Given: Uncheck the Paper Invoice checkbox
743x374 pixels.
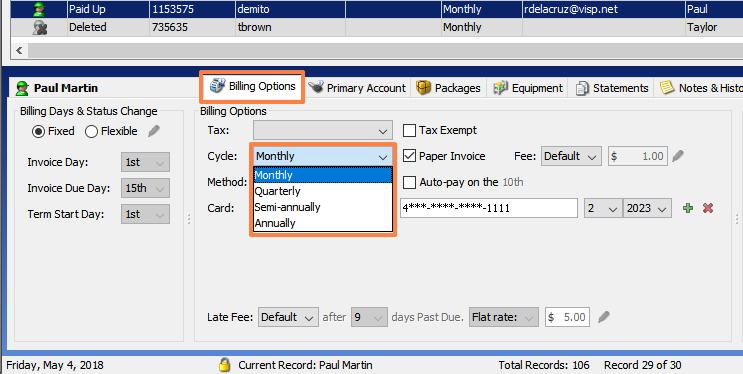Looking at the screenshot, I should click(409, 156).
